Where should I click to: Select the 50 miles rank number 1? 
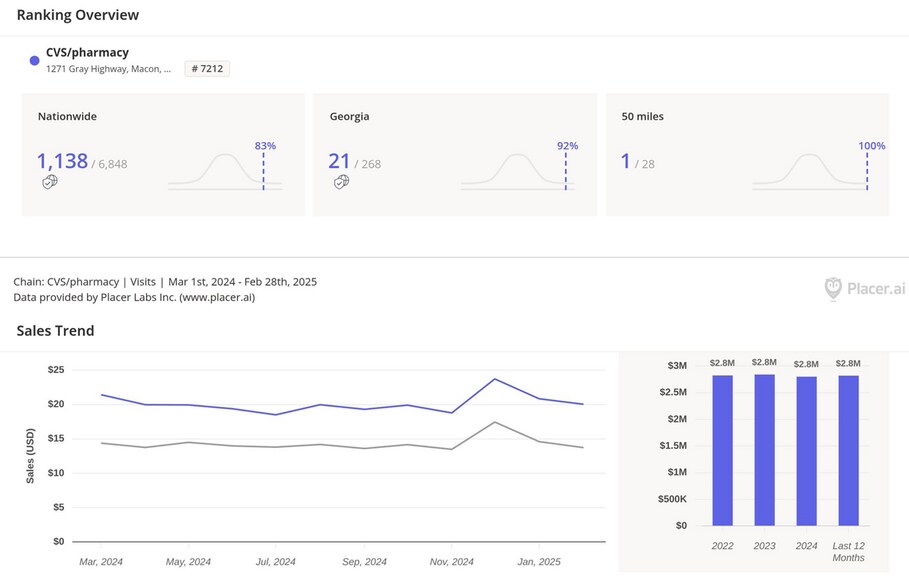(x=626, y=161)
